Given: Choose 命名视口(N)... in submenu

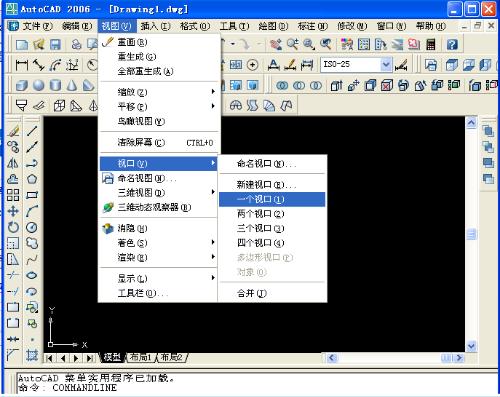Looking at the screenshot, I should pos(272,163).
